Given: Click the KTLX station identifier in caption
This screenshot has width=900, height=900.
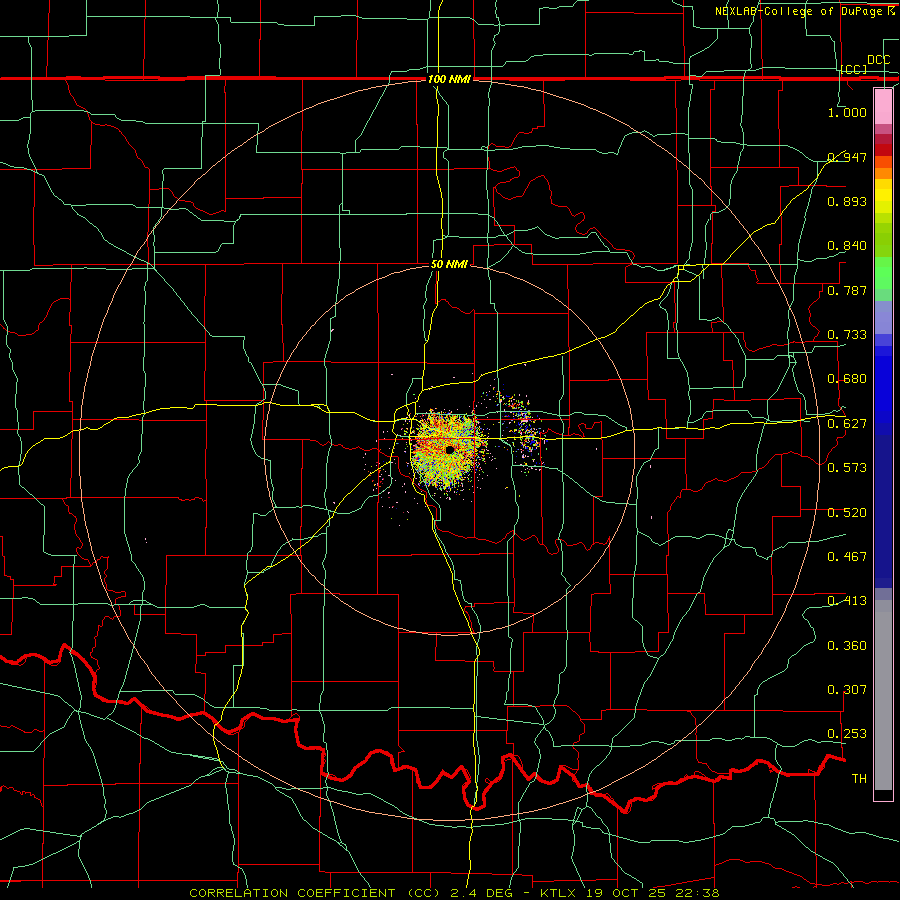Looking at the screenshot, I should click(558, 893).
